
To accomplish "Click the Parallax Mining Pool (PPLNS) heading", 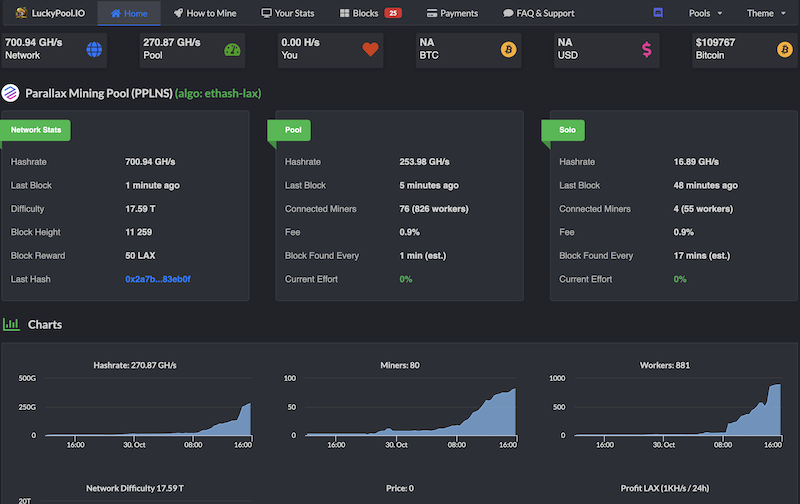I will click(x=99, y=93).
